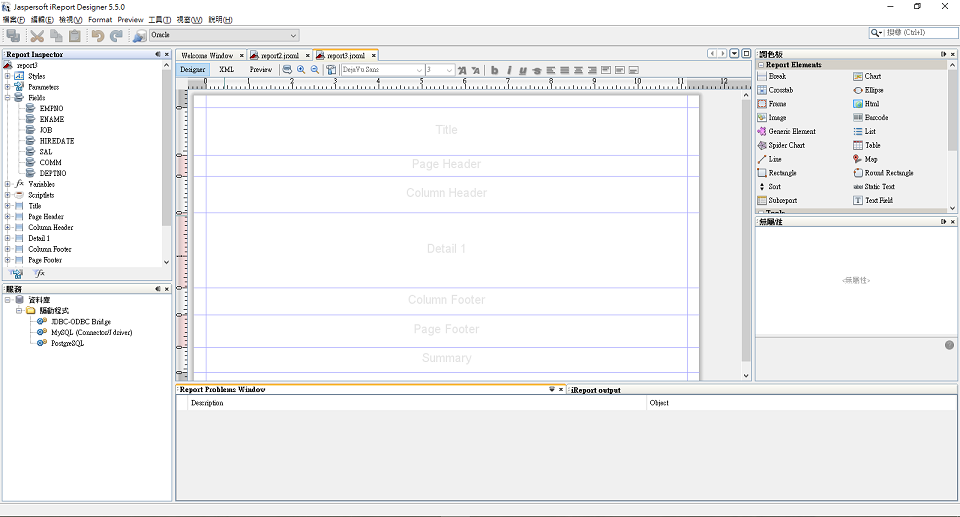Choose the Spider Chart palette element
The width and height of the screenshot is (960, 517).
[785, 145]
